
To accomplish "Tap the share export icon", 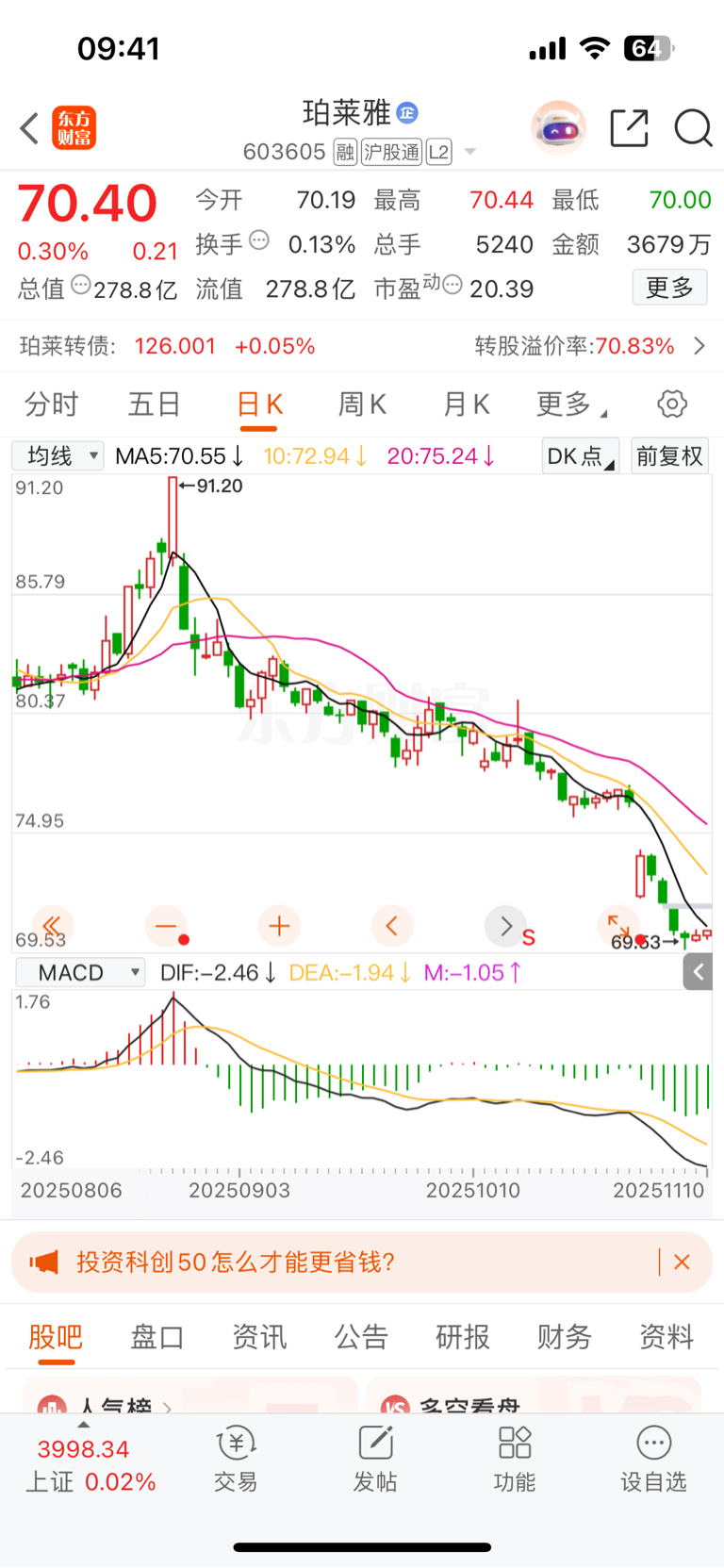I will point(629,128).
